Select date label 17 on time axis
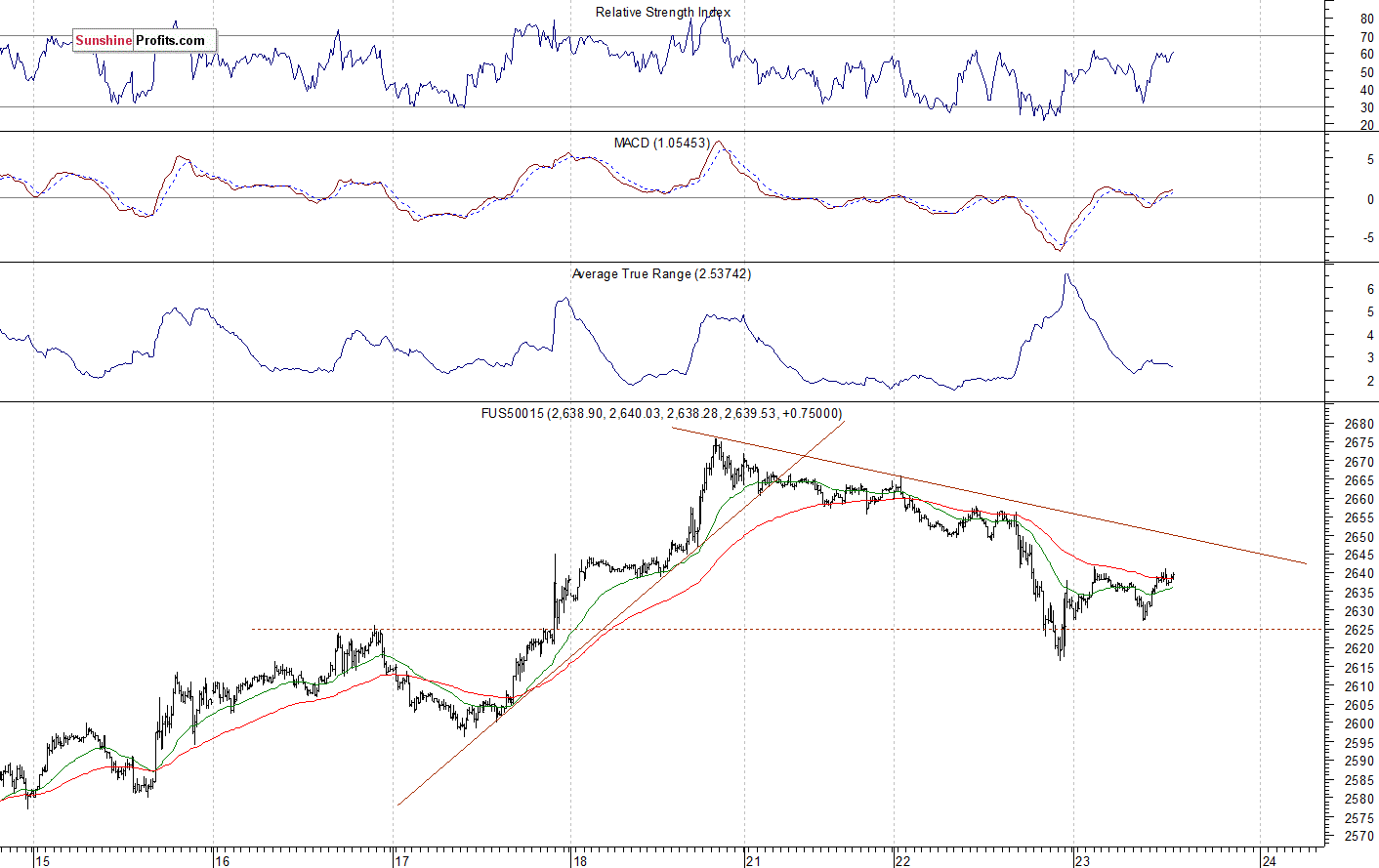 pos(401,861)
